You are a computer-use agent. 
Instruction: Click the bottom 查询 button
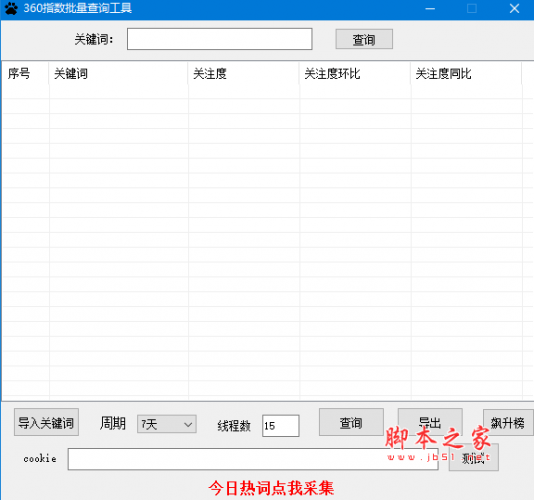[351, 422]
